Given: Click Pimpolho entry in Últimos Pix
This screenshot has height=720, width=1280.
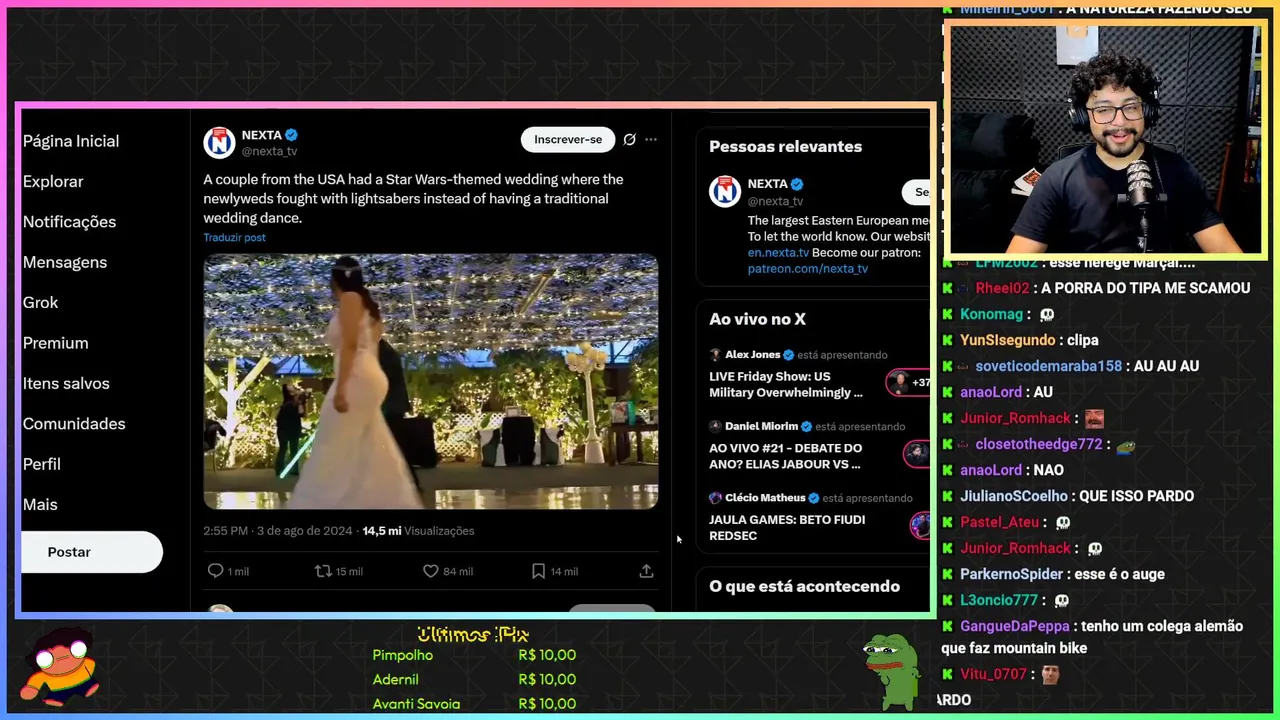Looking at the screenshot, I should pyautogui.click(x=474, y=655).
